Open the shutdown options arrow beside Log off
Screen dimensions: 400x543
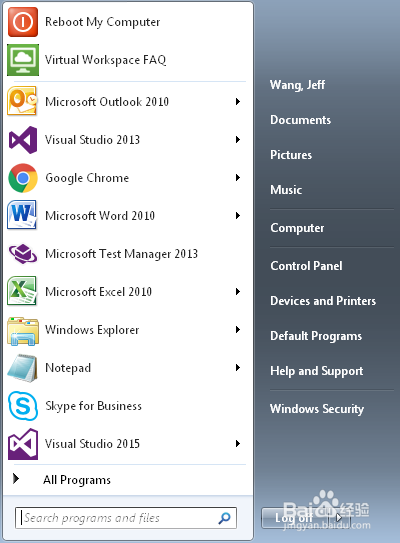click(339, 518)
